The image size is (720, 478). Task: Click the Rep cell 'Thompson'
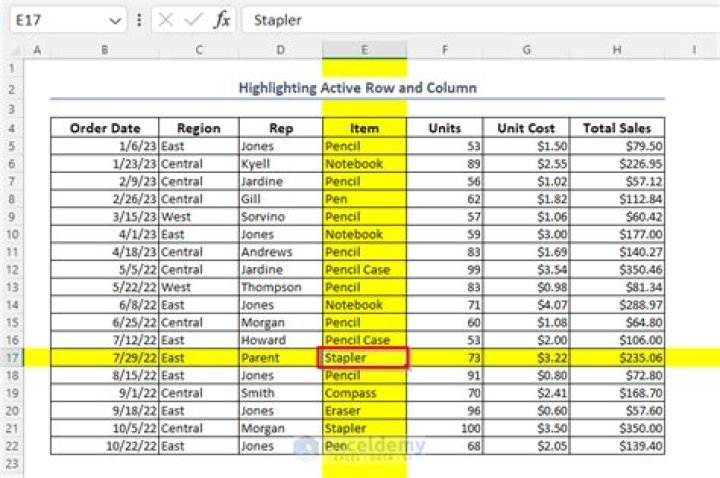[x=281, y=287]
